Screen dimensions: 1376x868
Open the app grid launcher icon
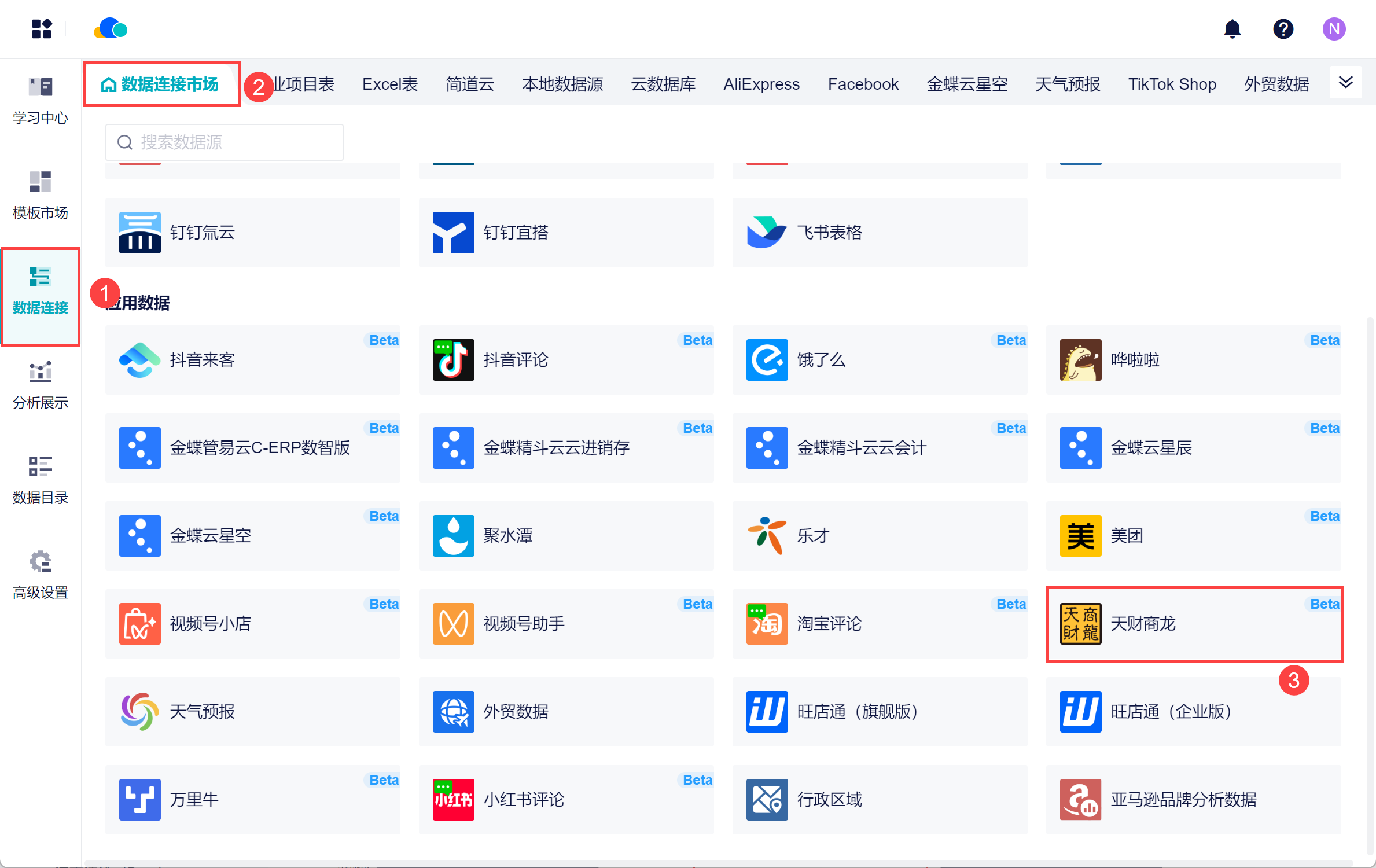click(x=42, y=29)
